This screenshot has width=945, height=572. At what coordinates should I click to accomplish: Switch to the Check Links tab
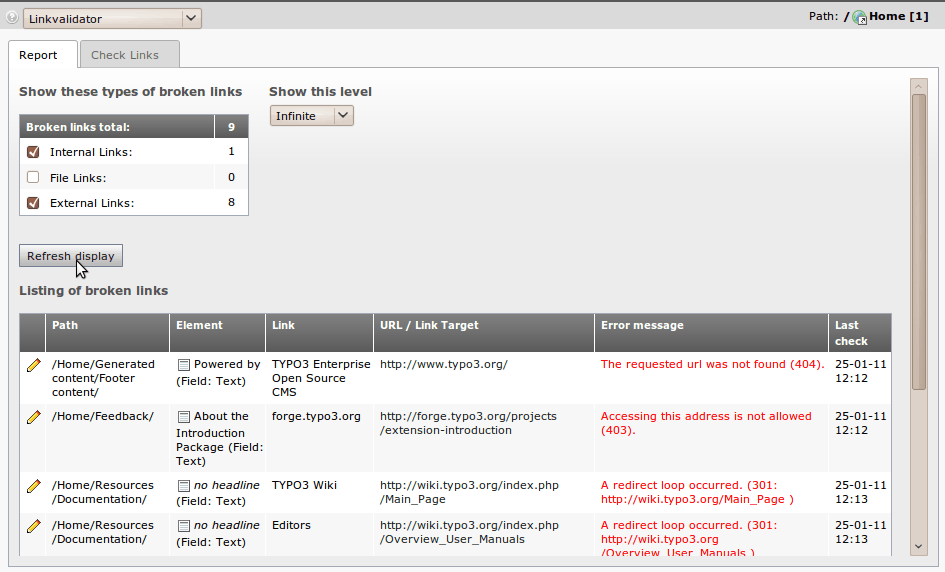click(128, 55)
